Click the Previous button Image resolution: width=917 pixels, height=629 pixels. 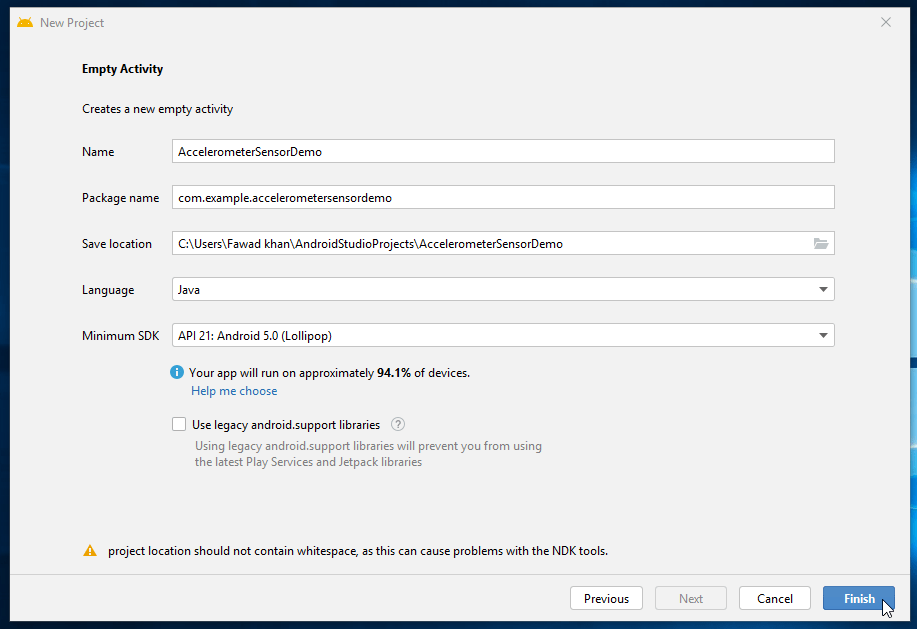pos(606,598)
